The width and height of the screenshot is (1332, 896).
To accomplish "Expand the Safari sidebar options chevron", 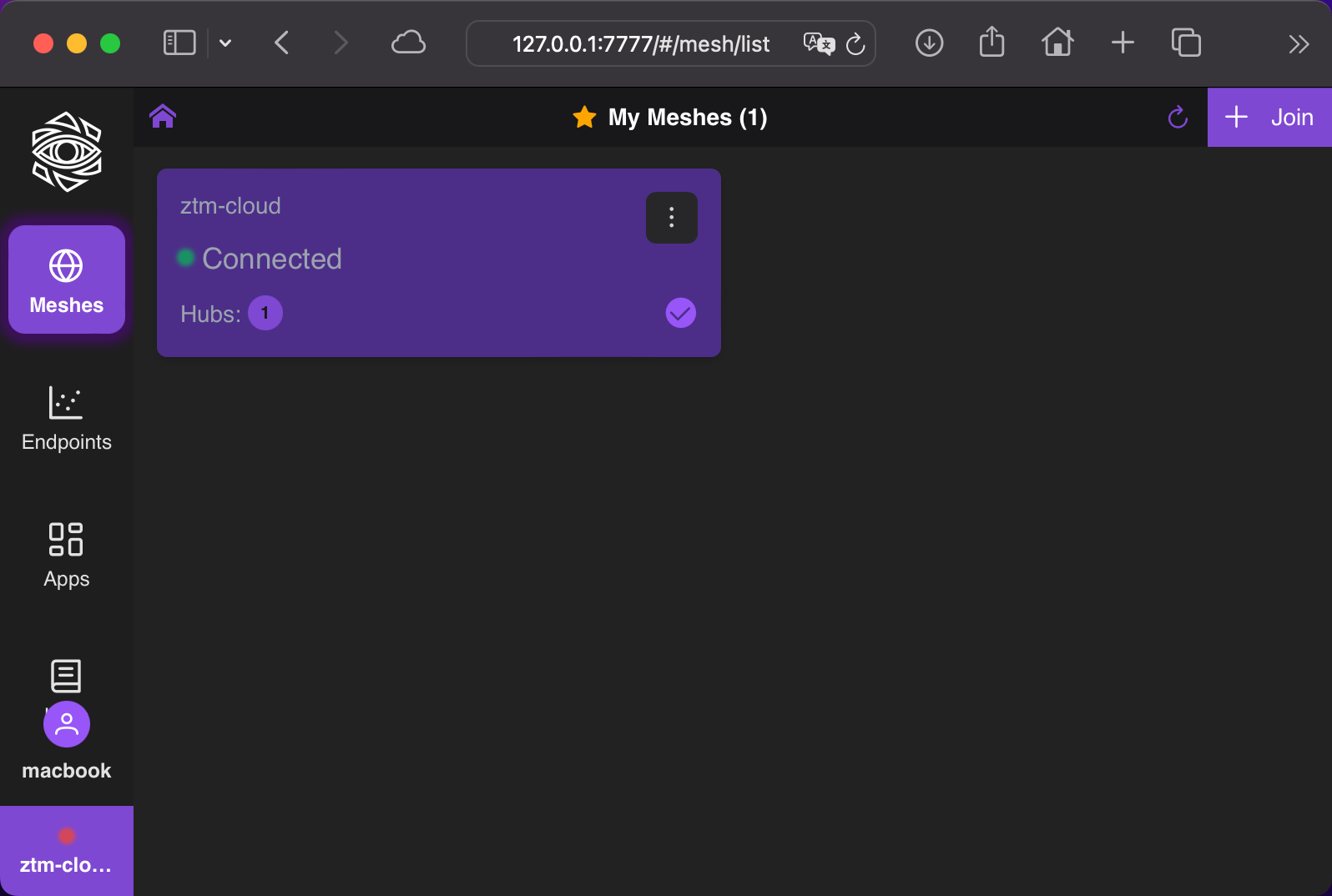I will (225, 43).
